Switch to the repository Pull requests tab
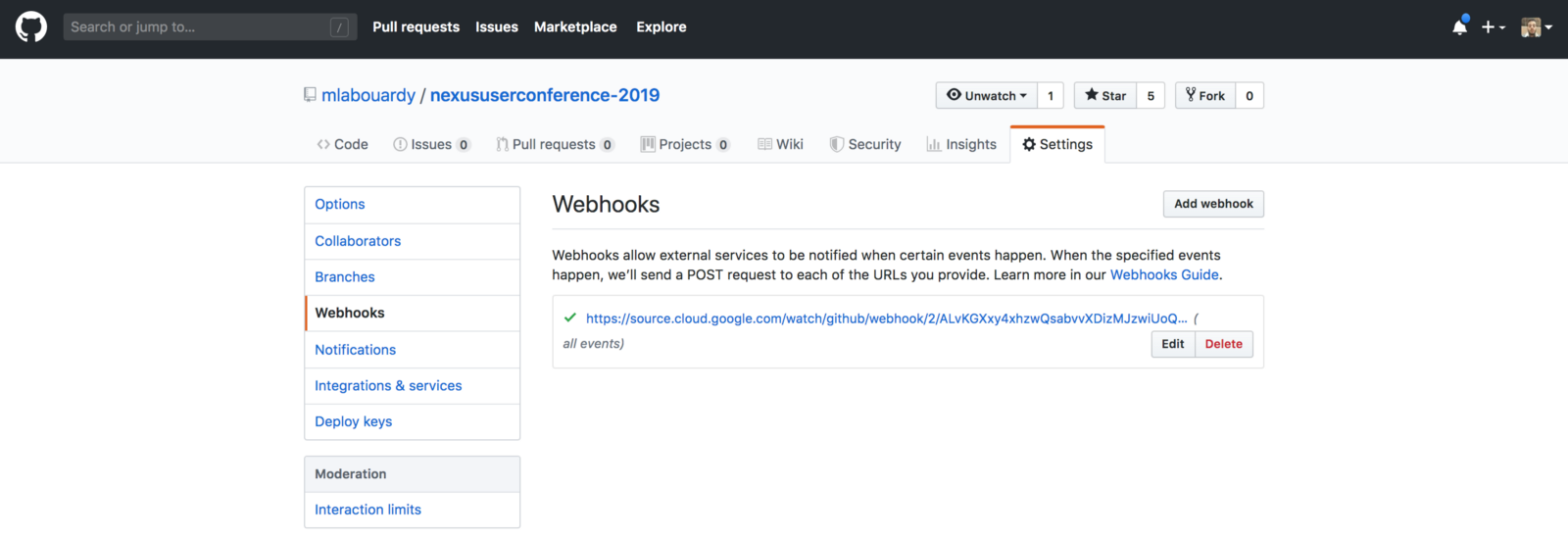Screen dimensions: 1568x537 tap(555, 144)
